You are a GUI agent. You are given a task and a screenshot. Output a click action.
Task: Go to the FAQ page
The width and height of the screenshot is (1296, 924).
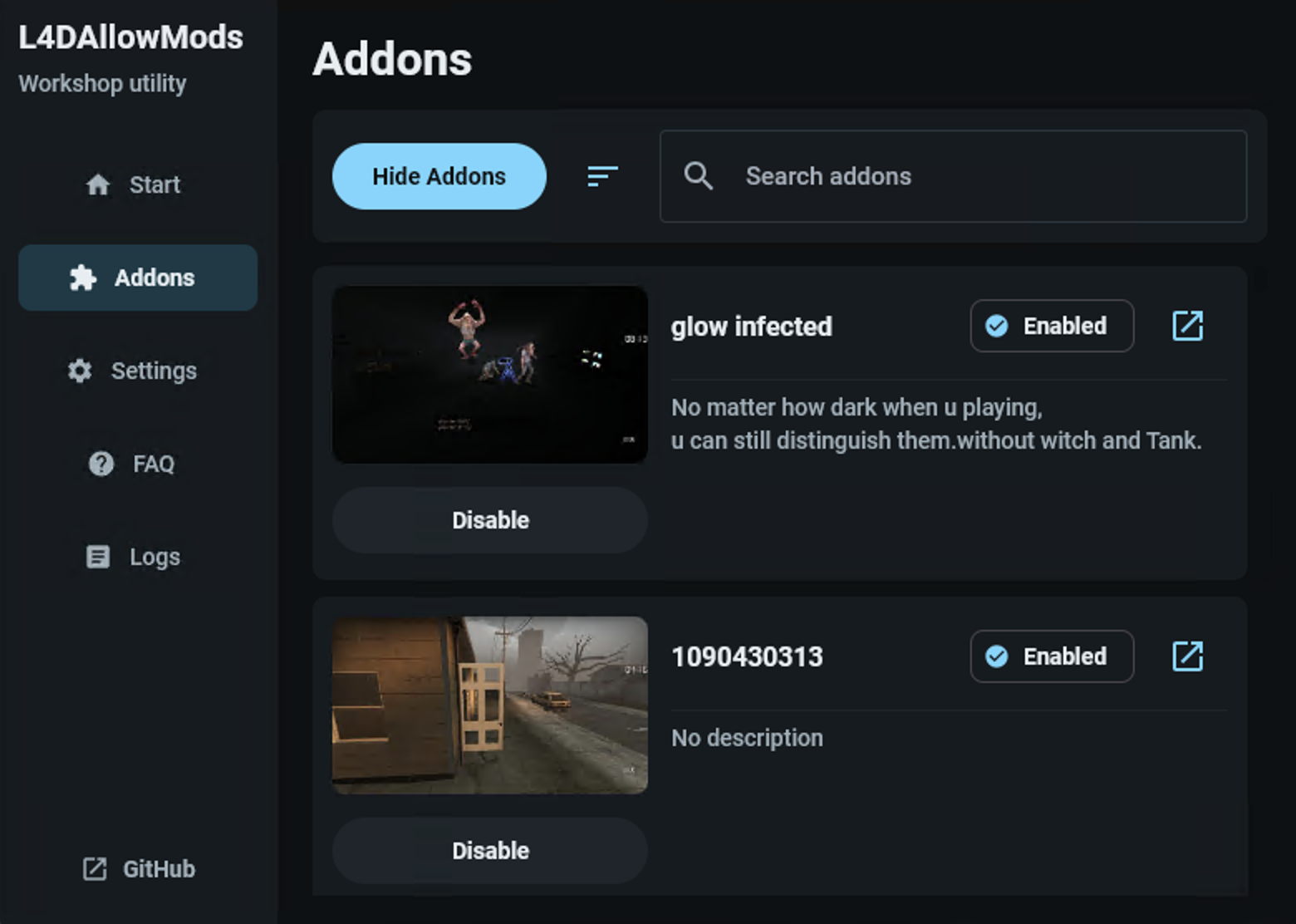tap(137, 464)
